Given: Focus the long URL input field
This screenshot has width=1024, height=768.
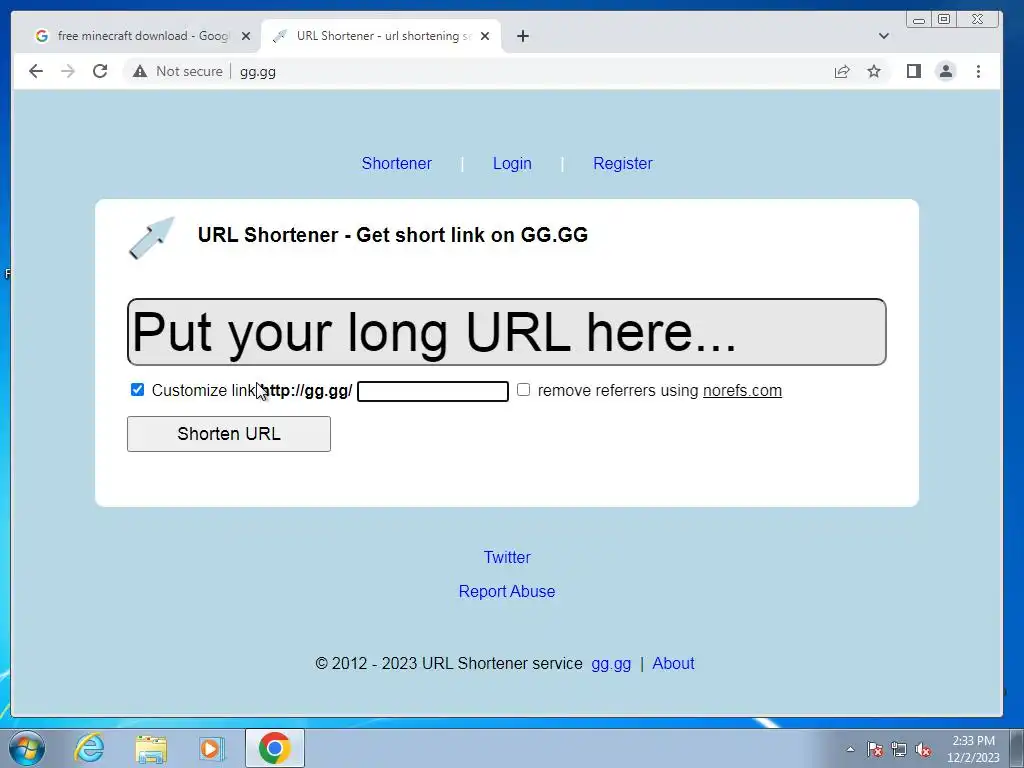Looking at the screenshot, I should pyautogui.click(x=506, y=332).
